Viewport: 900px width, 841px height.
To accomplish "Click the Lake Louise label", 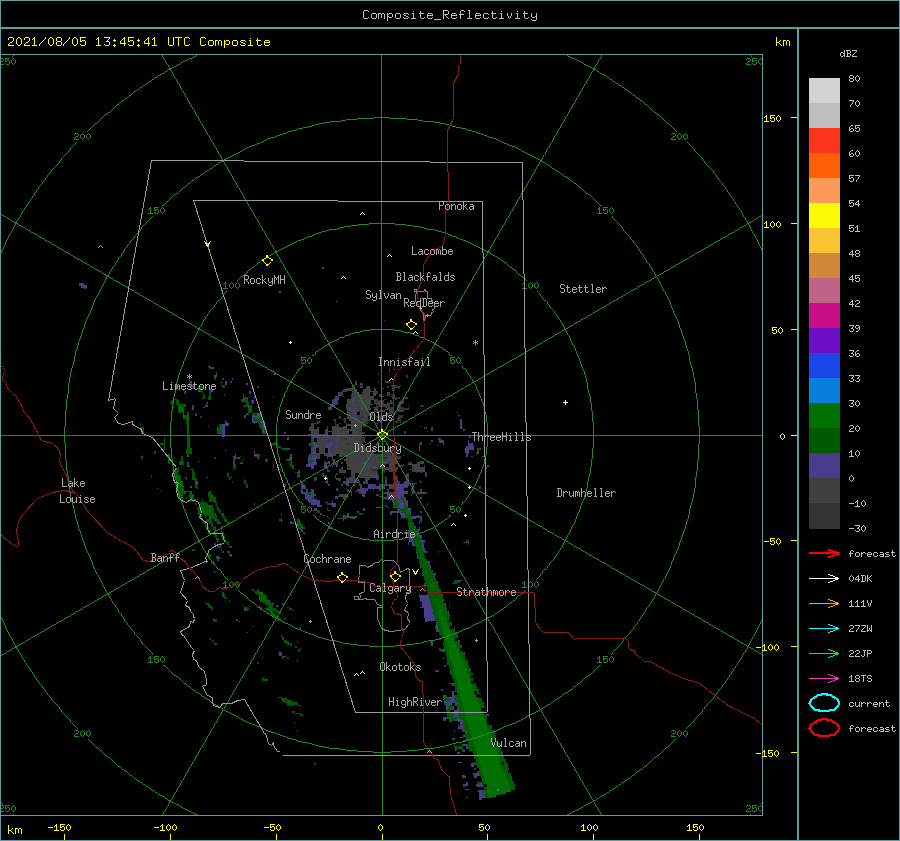I will point(77,491).
